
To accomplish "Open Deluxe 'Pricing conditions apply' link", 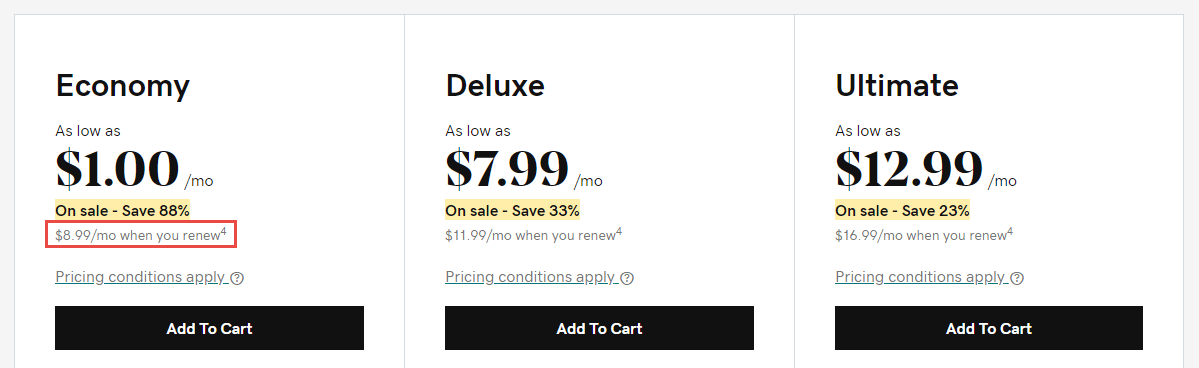I will (531, 277).
